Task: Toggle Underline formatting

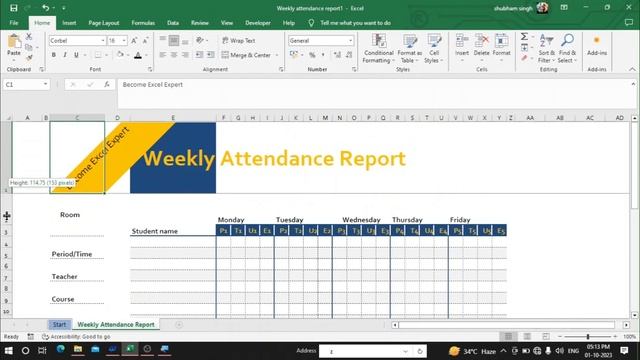Action: pyautogui.click(x=76, y=55)
